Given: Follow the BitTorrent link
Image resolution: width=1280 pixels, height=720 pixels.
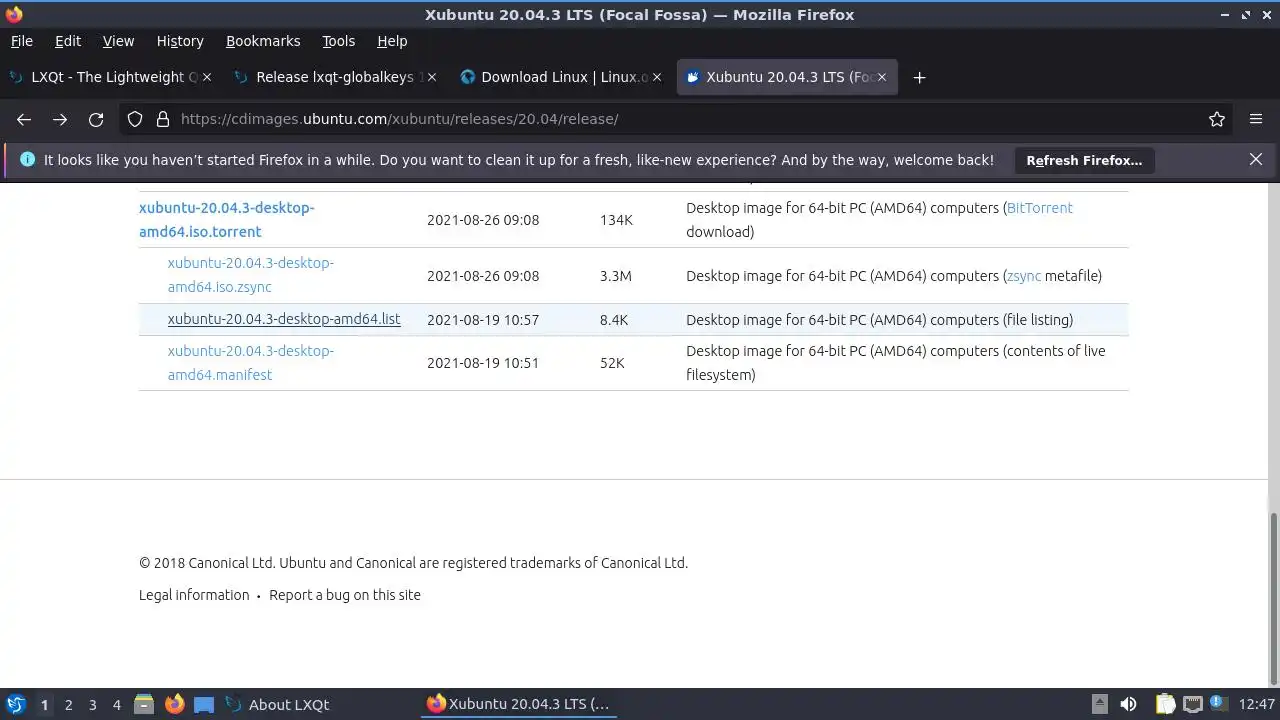Looking at the screenshot, I should (x=1040, y=208).
